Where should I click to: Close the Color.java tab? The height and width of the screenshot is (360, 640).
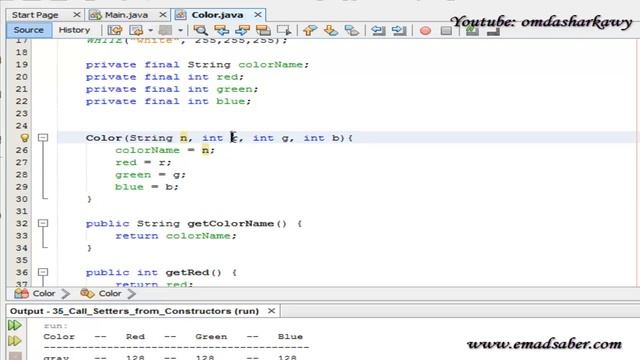[258, 15]
